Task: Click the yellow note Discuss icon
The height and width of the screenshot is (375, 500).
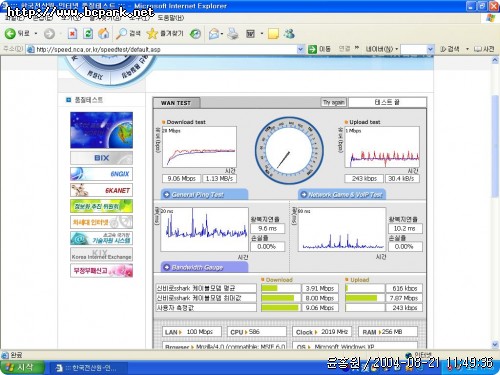Action: coord(273,34)
